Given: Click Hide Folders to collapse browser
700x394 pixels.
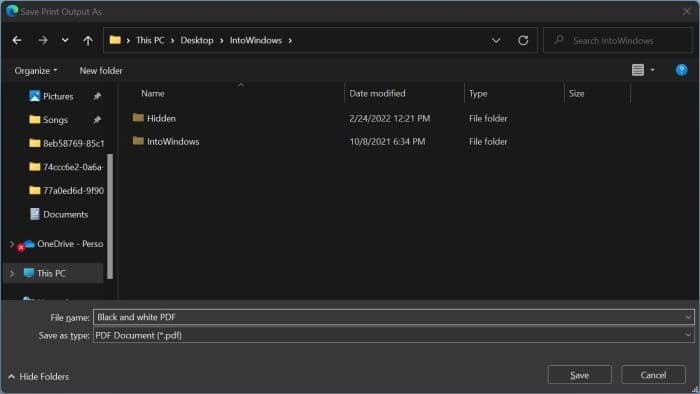Looking at the screenshot, I should point(38,377).
